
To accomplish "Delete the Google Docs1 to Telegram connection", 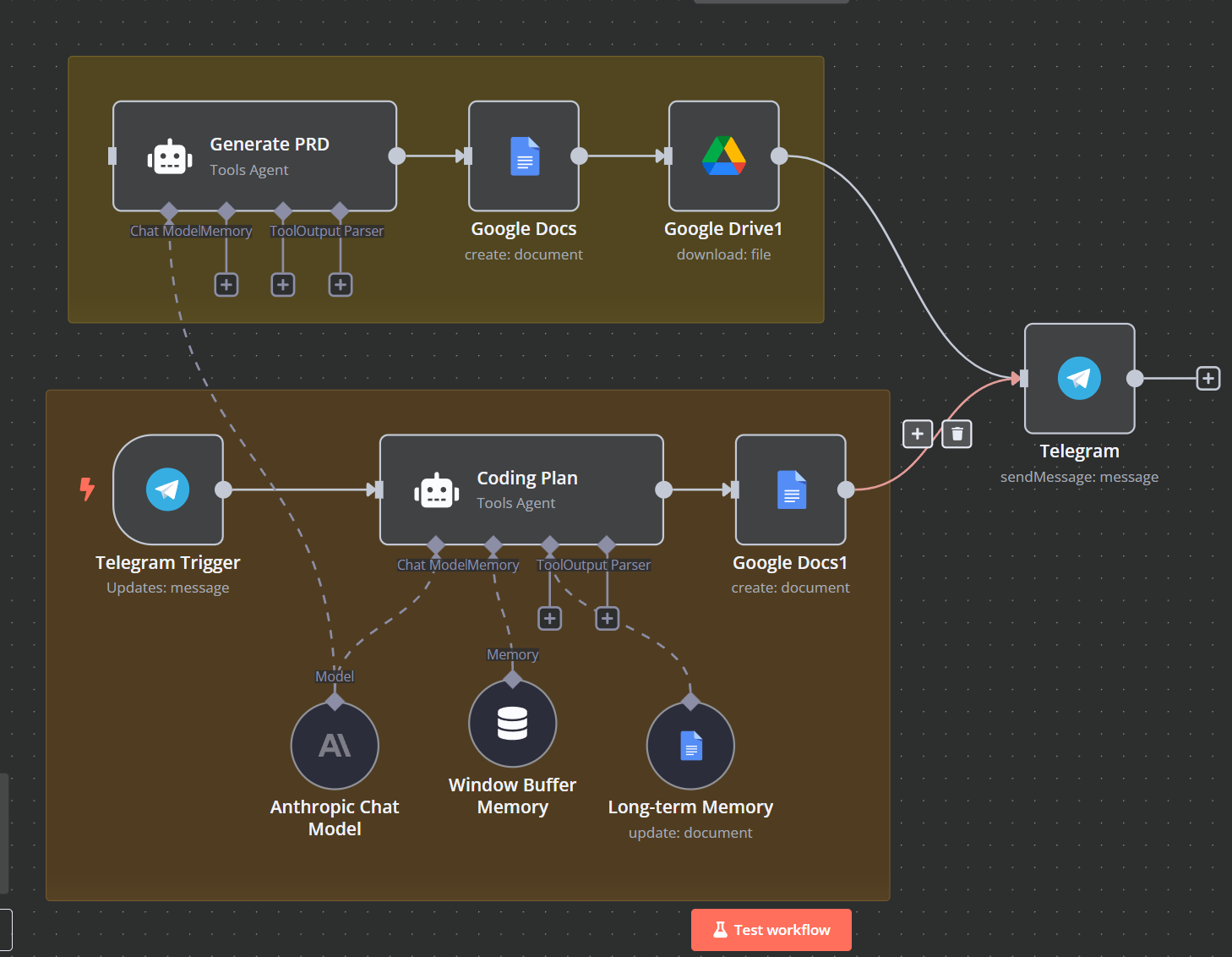I will pyautogui.click(x=957, y=434).
